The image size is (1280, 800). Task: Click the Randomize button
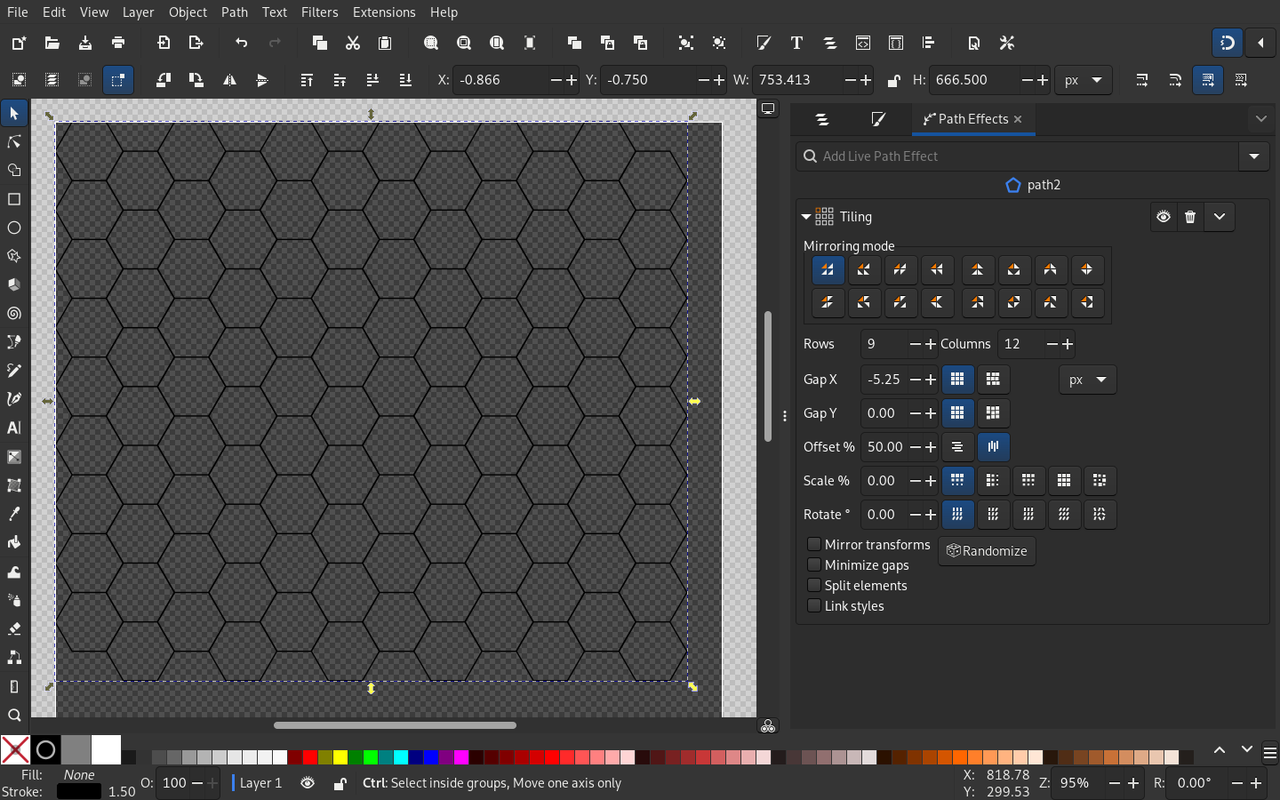986,550
